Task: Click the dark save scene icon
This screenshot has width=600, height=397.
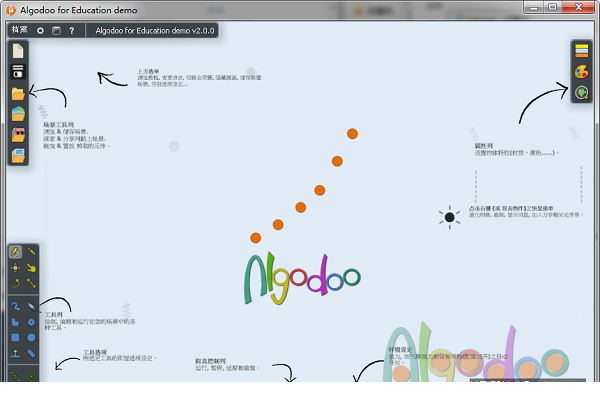Action: pyautogui.click(x=18, y=72)
